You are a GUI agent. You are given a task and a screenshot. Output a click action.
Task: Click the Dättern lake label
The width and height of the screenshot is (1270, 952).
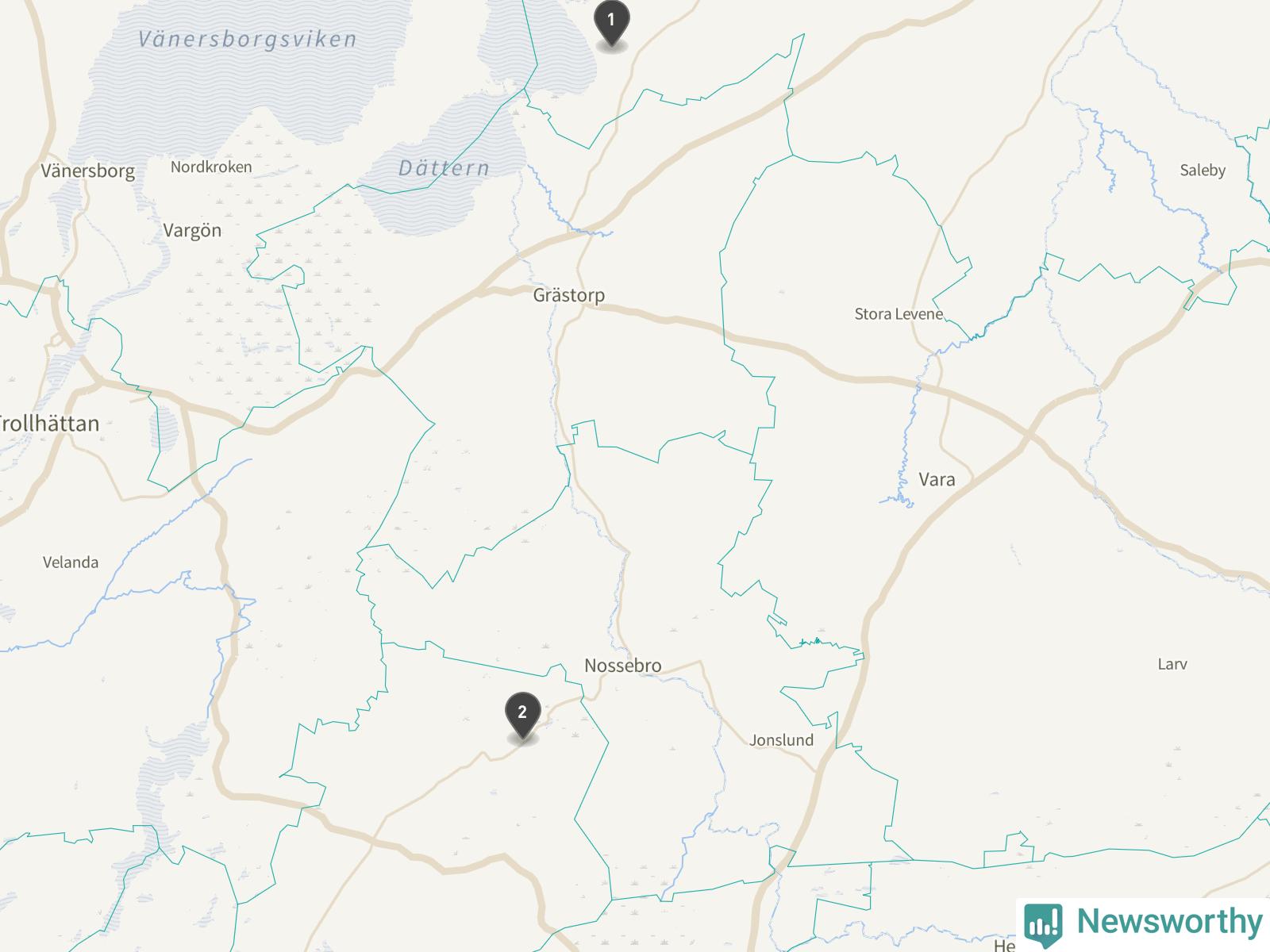(444, 168)
